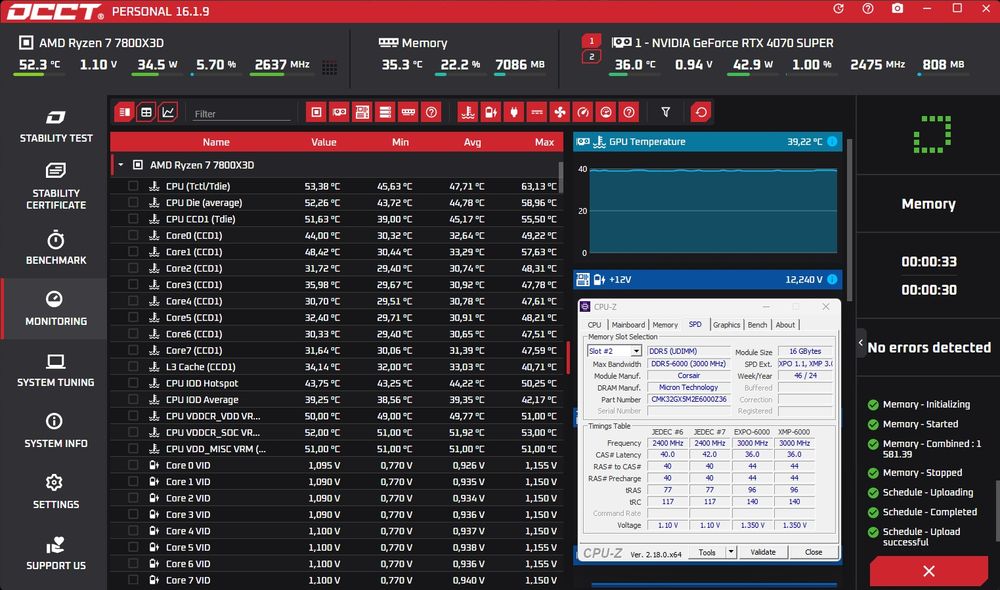Click the Filter text input field
The height and width of the screenshot is (590, 1000).
[242, 114]
